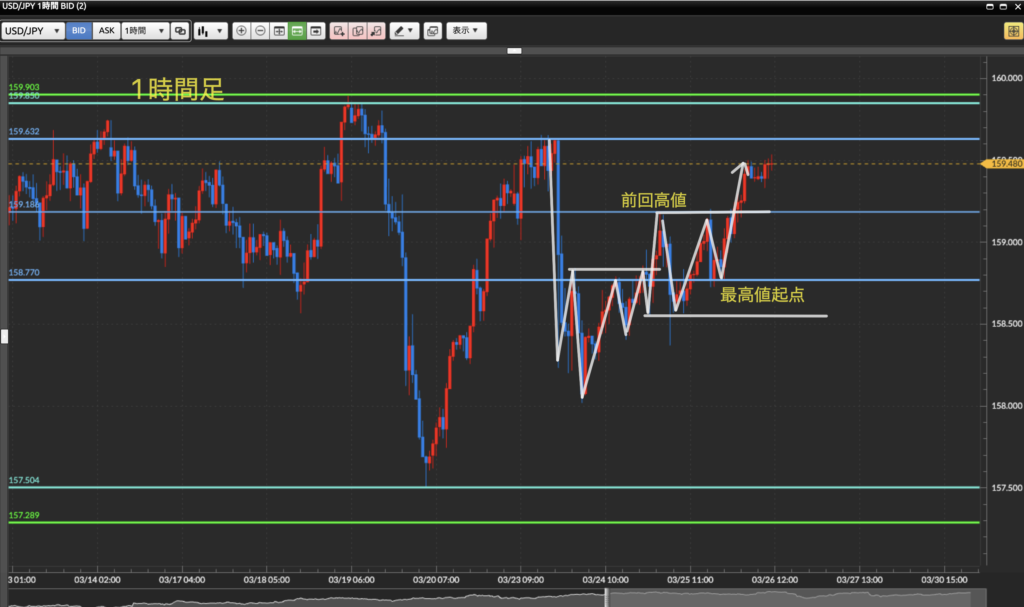Screen dimensions: 1024x607
Task: Click the split chart layout icon
Action: pos(279,31)
